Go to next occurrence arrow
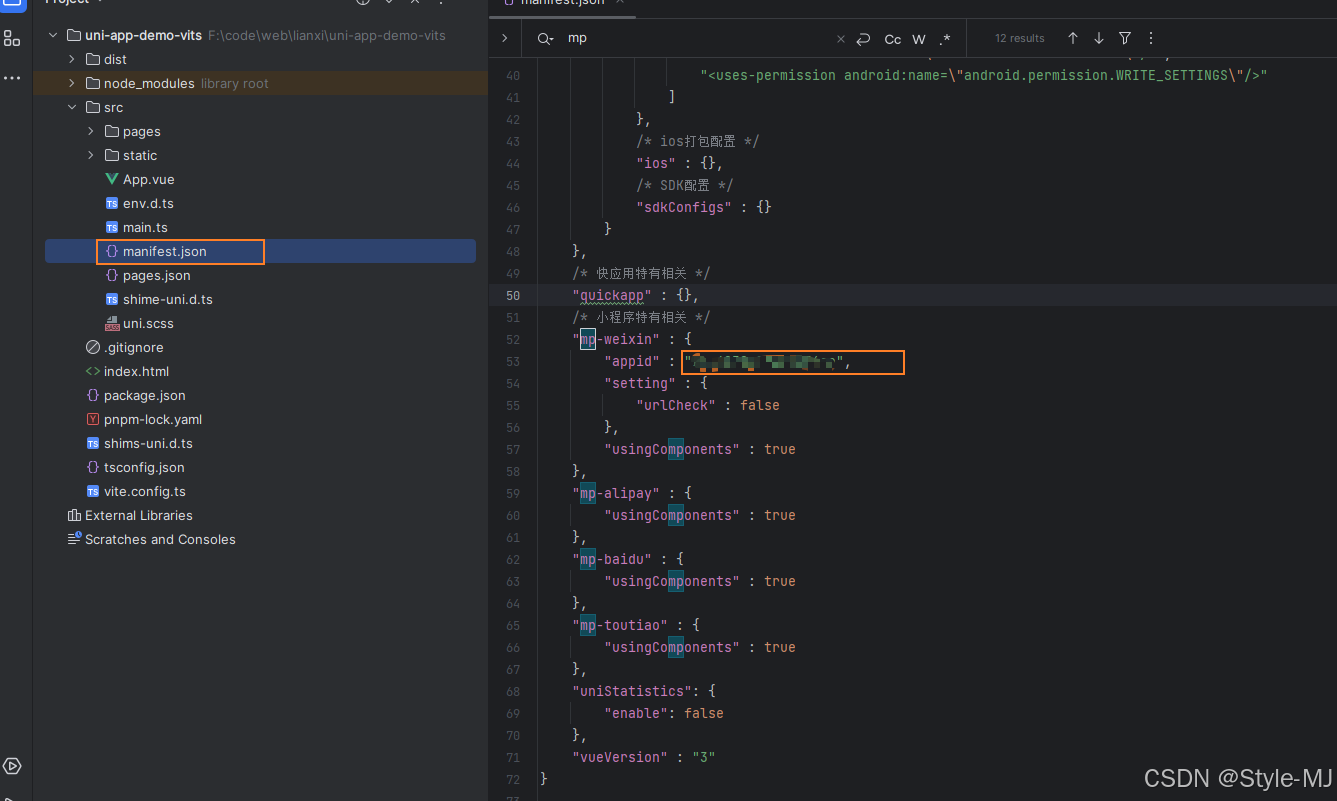 (x=1099, y=38)
